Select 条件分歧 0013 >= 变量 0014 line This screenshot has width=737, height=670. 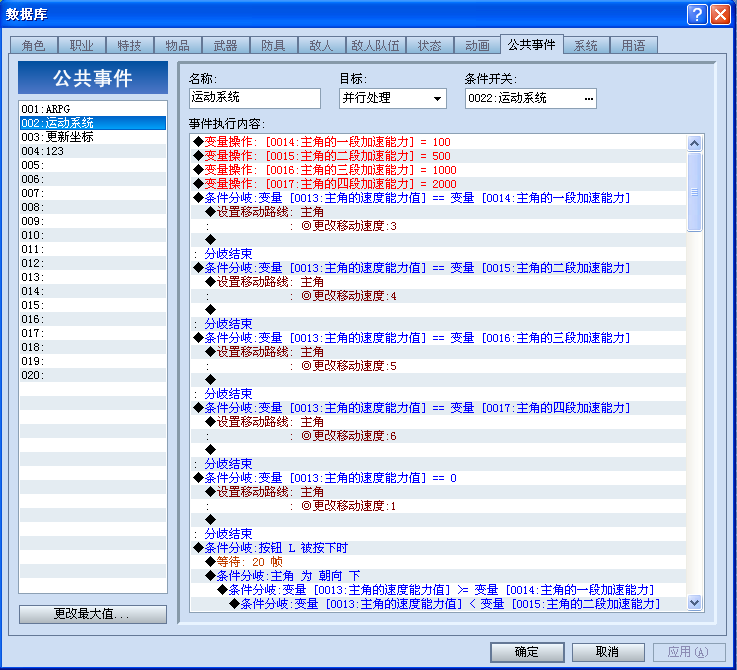click(x=438, y=590)
